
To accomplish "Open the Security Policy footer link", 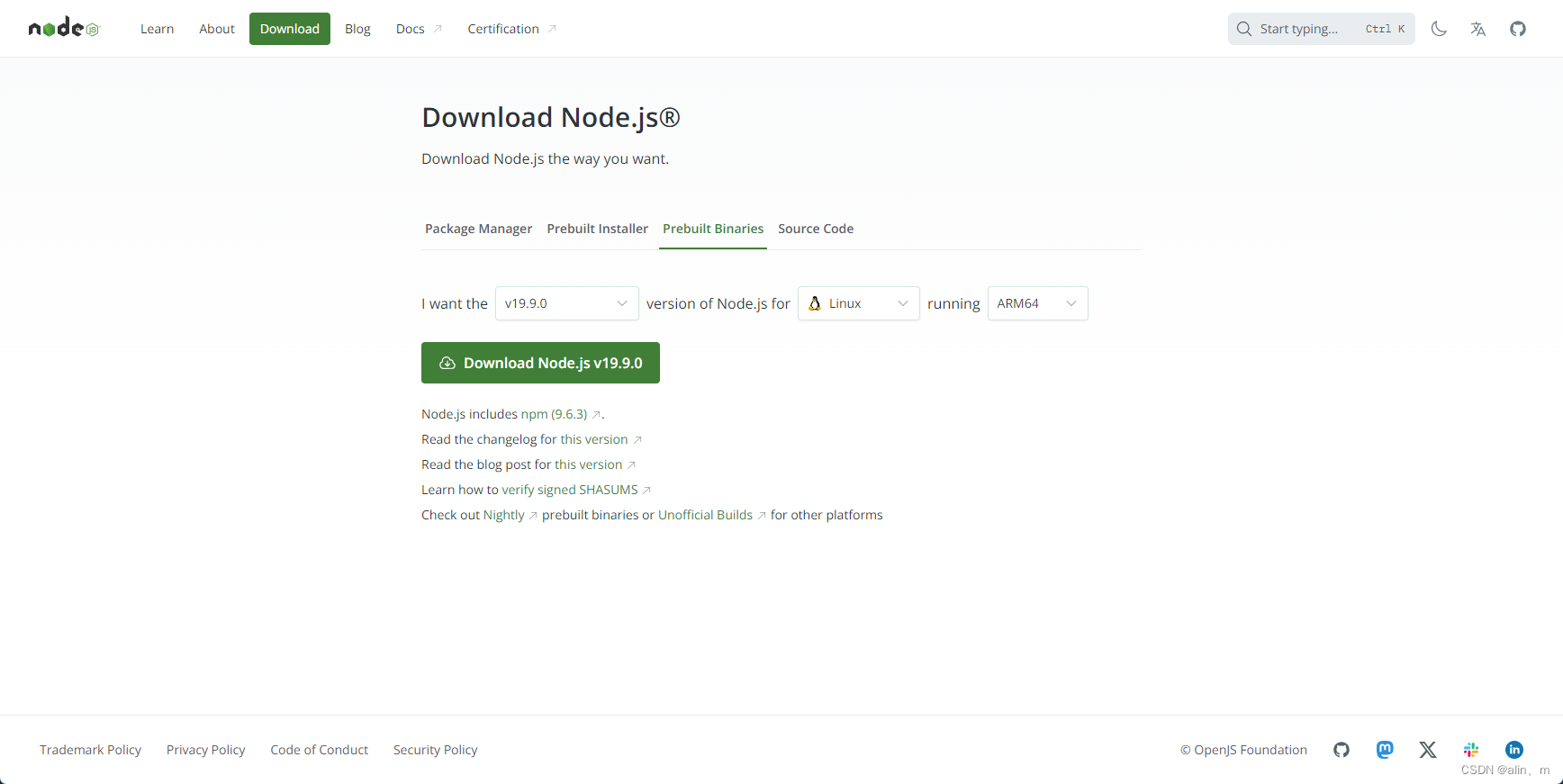I will (436, 750).
